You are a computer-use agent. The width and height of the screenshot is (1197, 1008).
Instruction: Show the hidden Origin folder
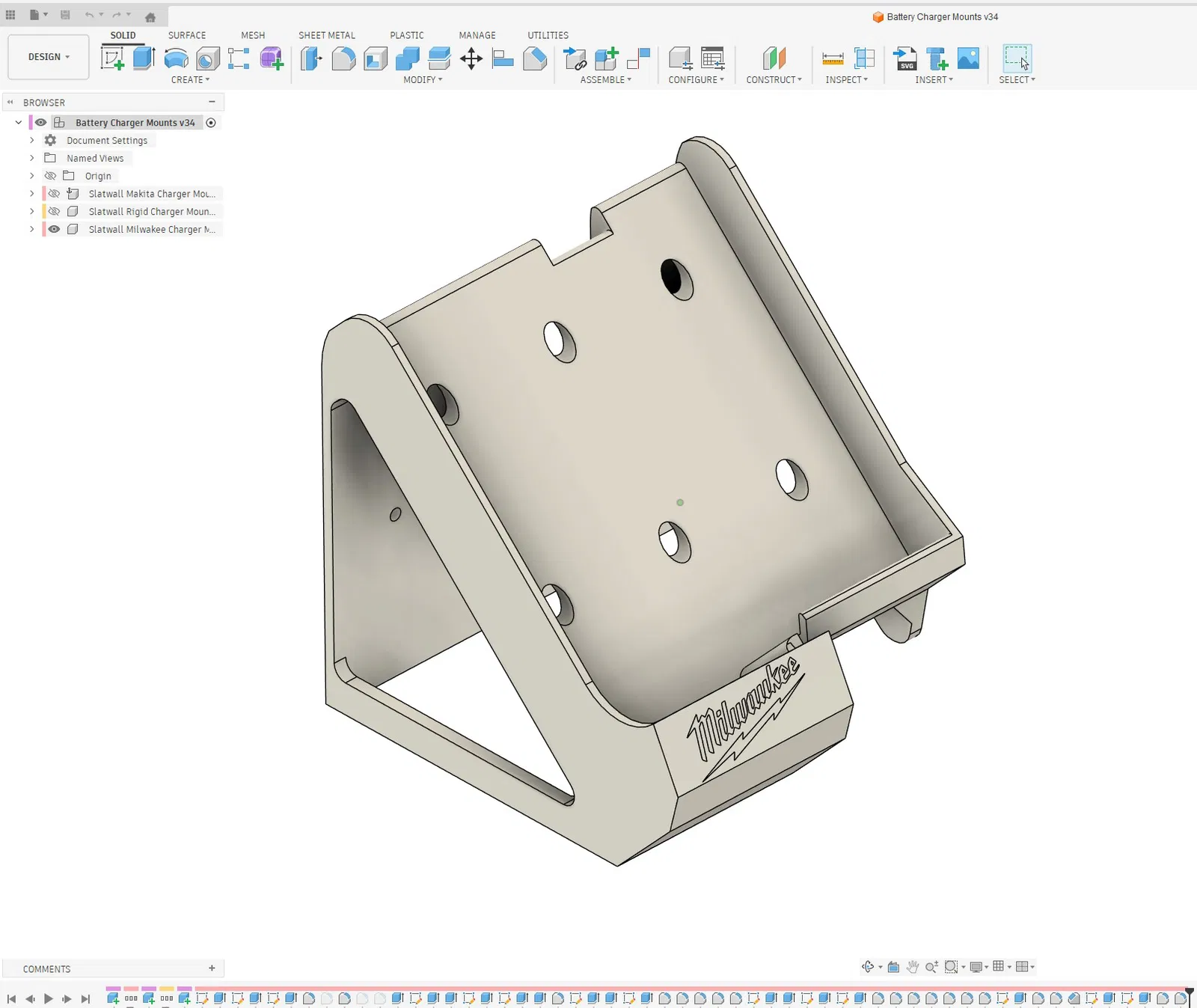tap(50, 176)
